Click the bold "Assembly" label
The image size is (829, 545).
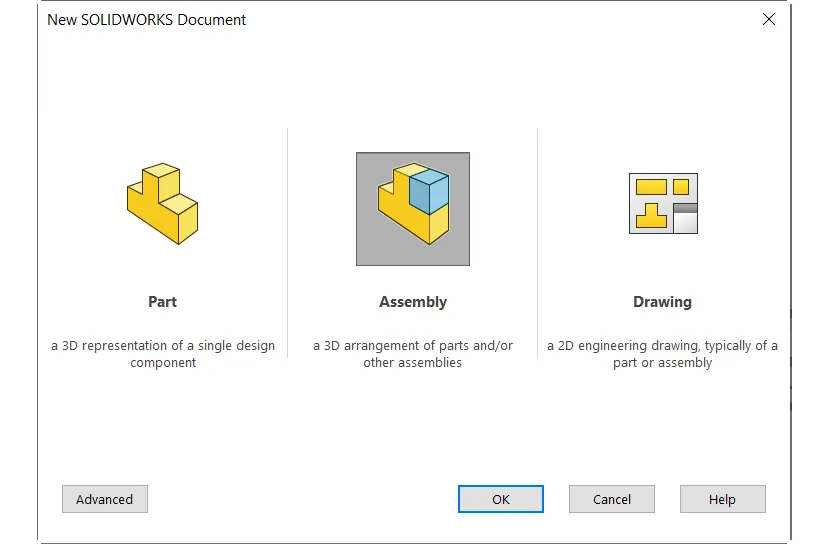tap(413, 302)
